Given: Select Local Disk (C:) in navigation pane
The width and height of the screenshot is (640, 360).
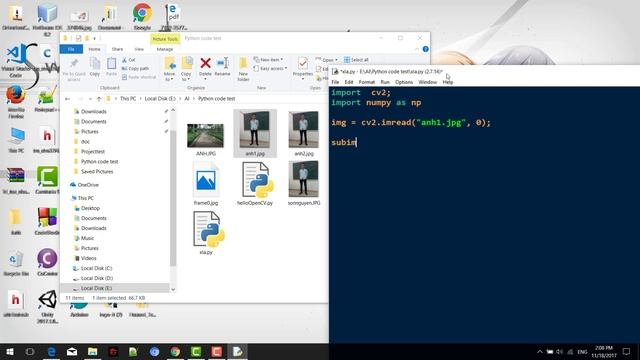Looking at the screenshot, I should 96,268.
